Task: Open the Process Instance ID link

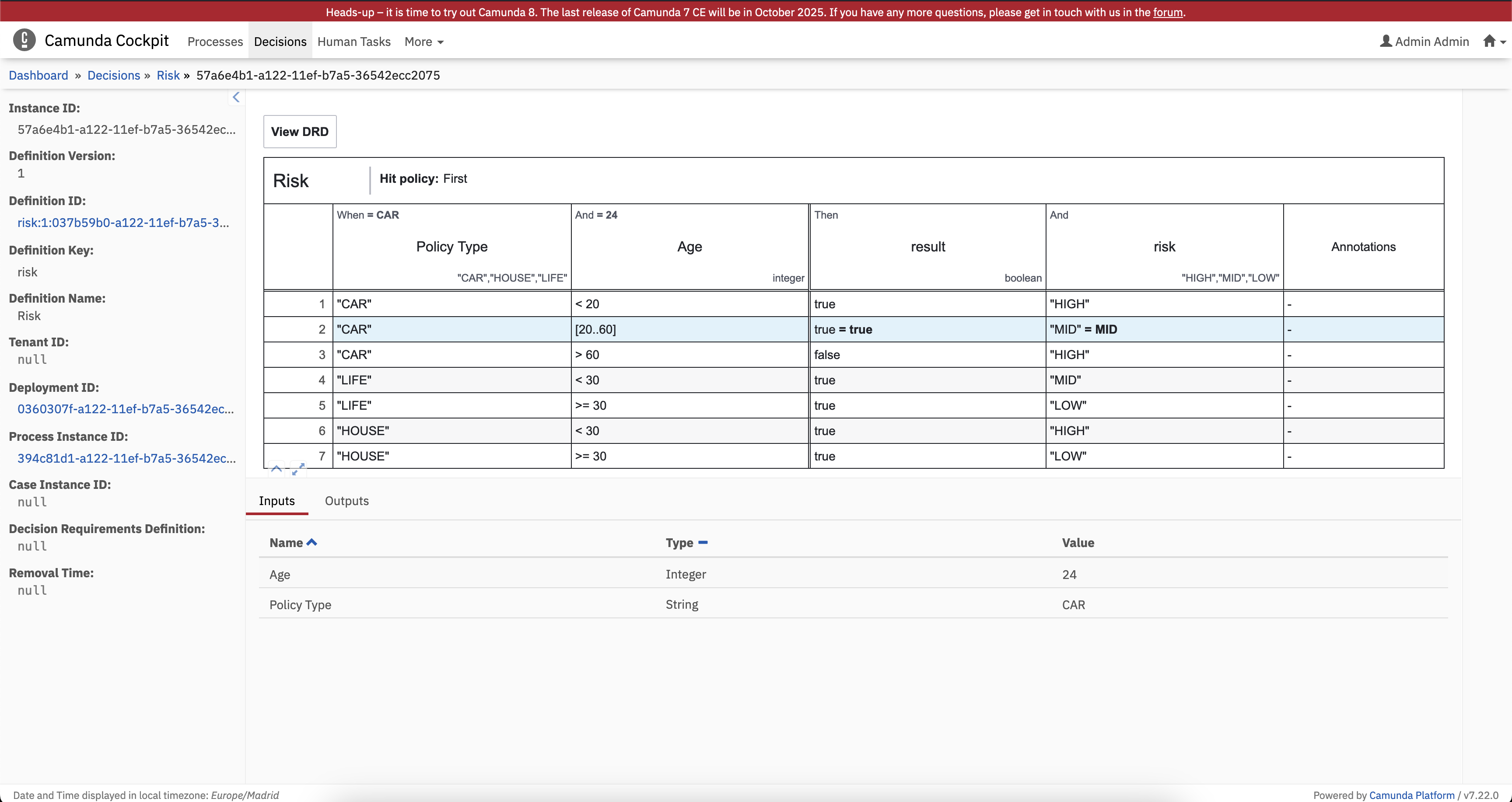Action: (x=127, y=458)
